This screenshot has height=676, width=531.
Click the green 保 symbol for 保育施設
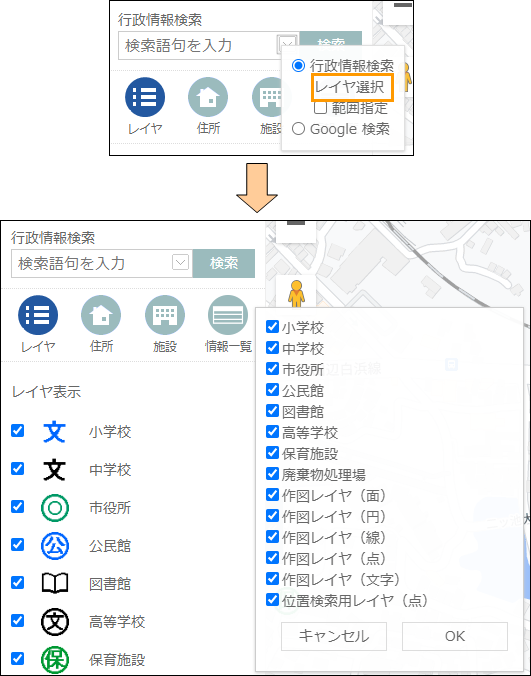(x=55, y=660)
